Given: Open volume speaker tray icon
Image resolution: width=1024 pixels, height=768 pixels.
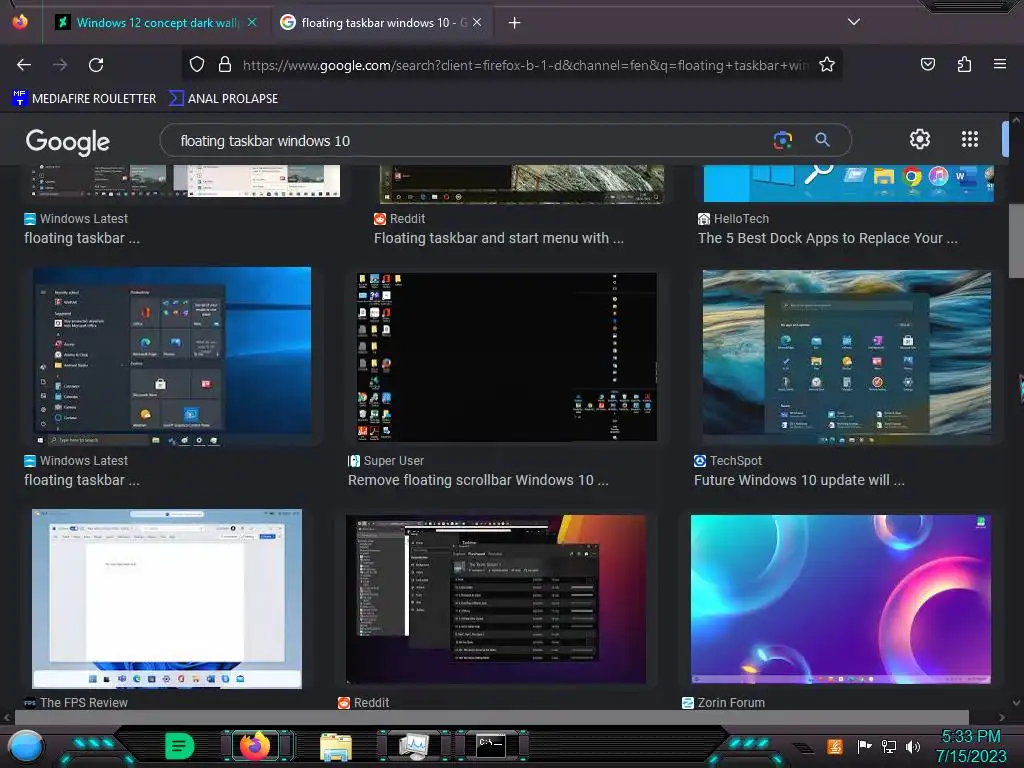Looking at the screenshot, I should [913, 746].
